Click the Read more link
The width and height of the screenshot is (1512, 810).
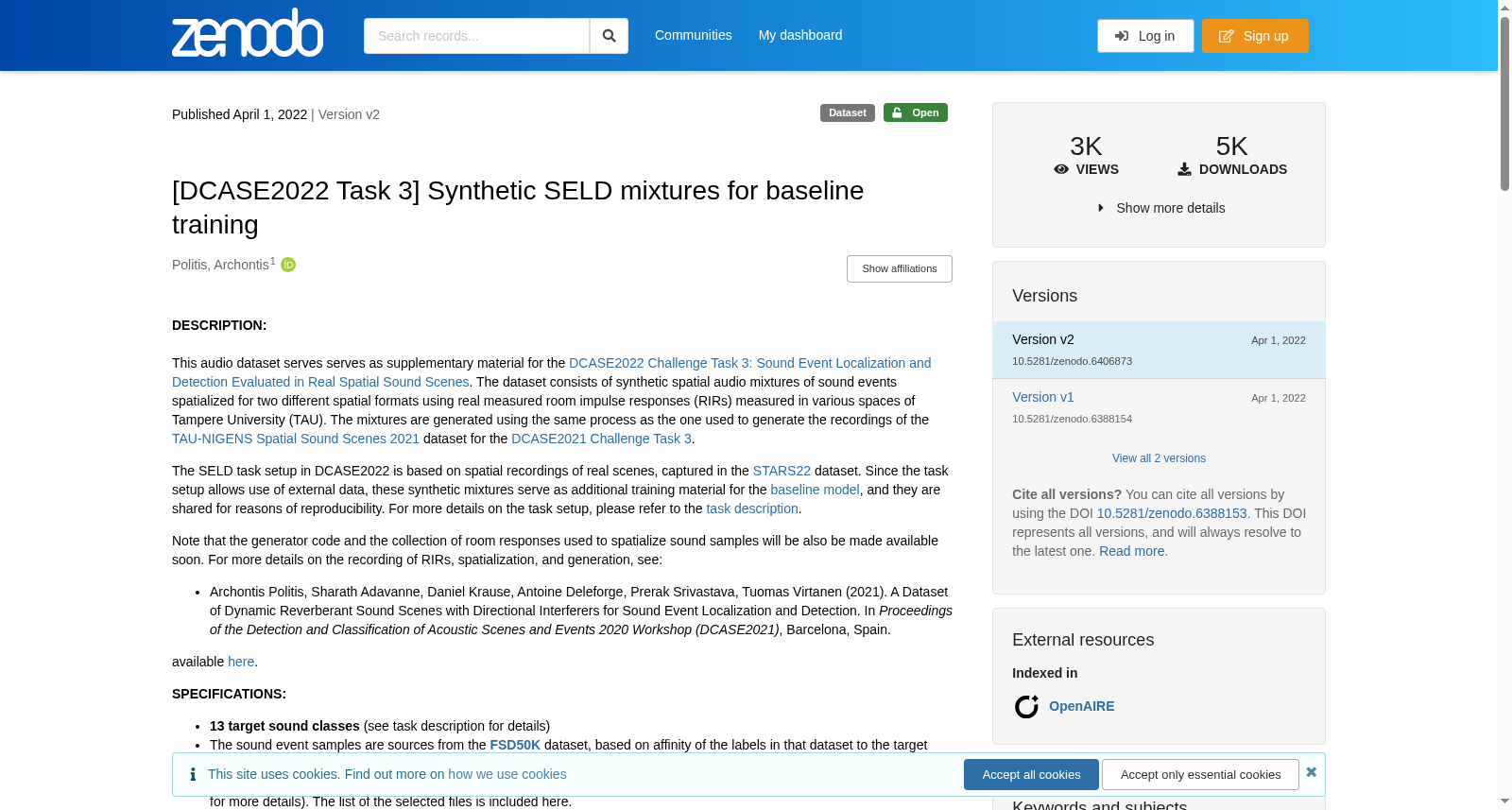(x=1132, y=551)
